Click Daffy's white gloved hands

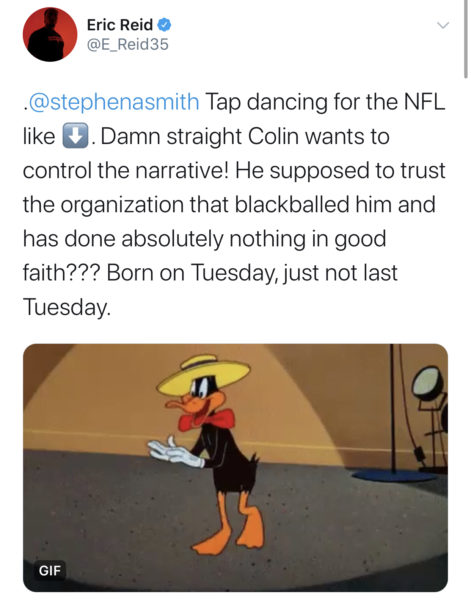[175, 452]
